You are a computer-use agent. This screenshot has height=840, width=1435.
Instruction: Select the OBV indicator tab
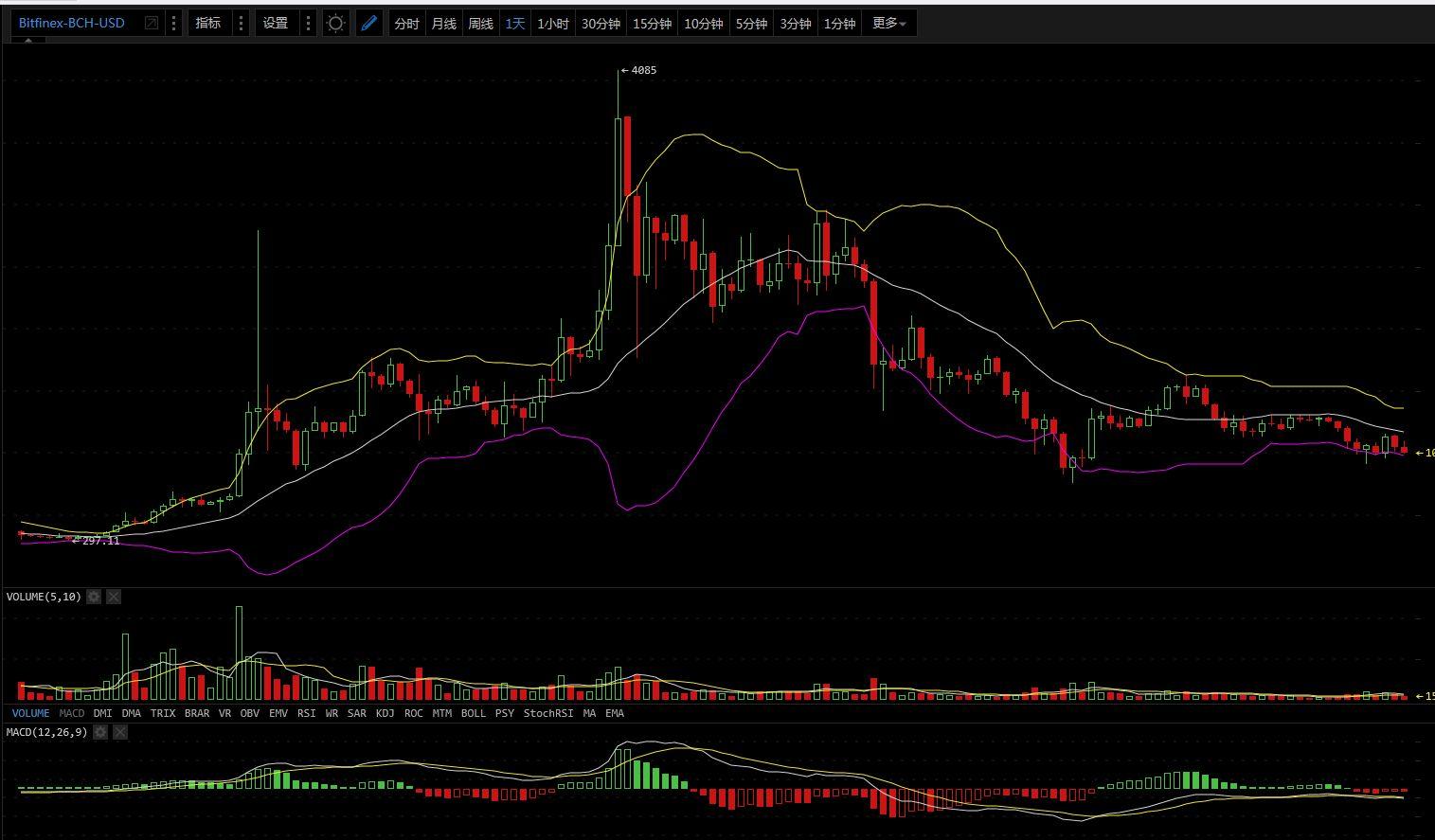tap(250, 713)
